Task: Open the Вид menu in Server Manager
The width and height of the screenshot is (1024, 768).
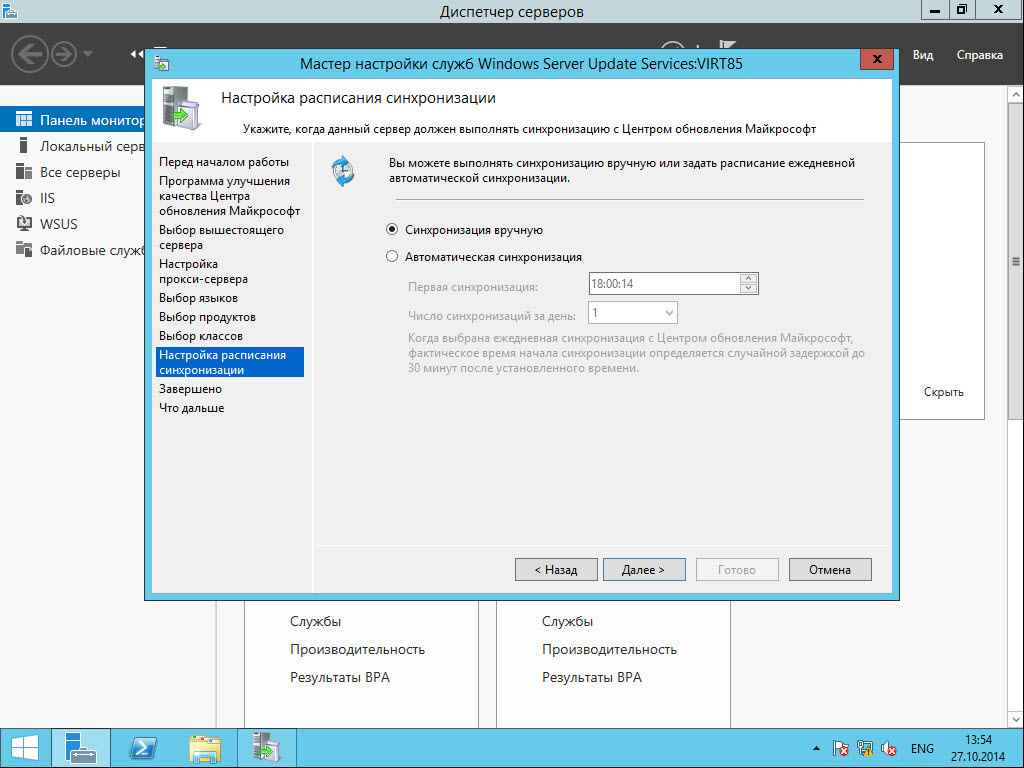Action: point(923,55)
